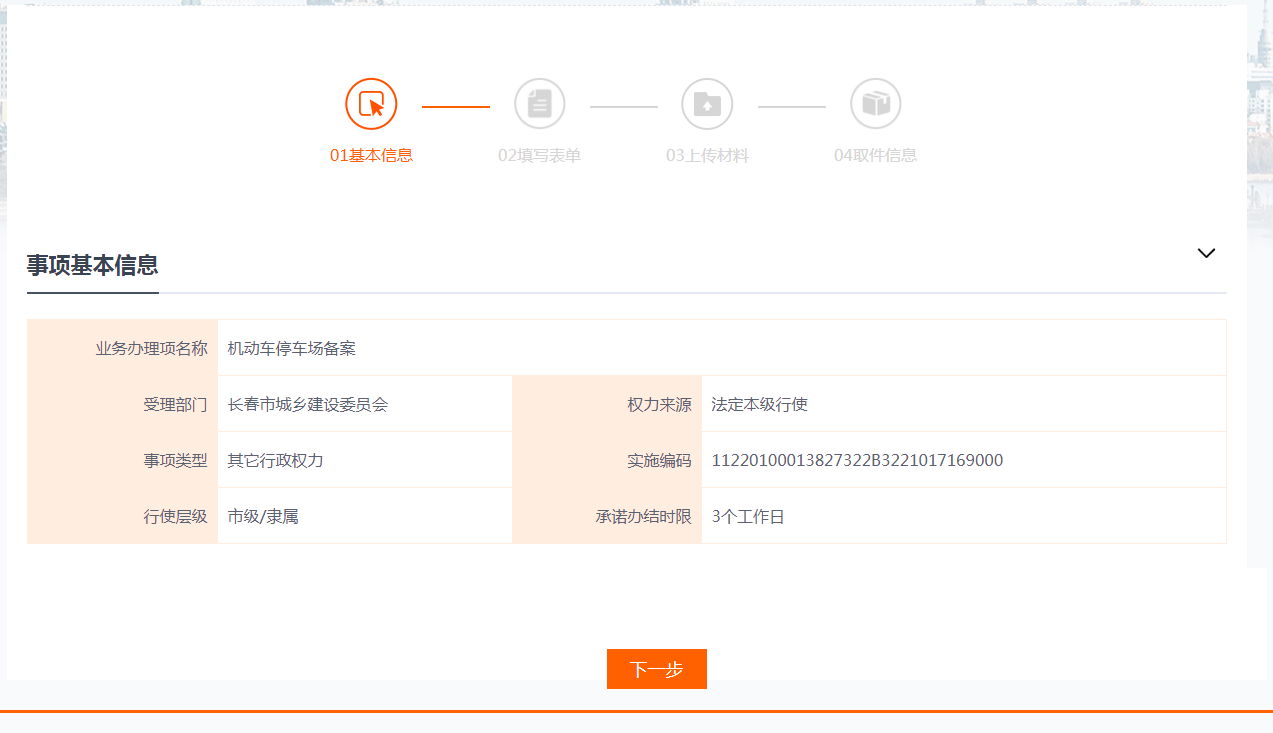The image size is (1273, 733).
Task: Collapse the 事项基本信息 section with the chevron
Action: [x=1206, y=253]
